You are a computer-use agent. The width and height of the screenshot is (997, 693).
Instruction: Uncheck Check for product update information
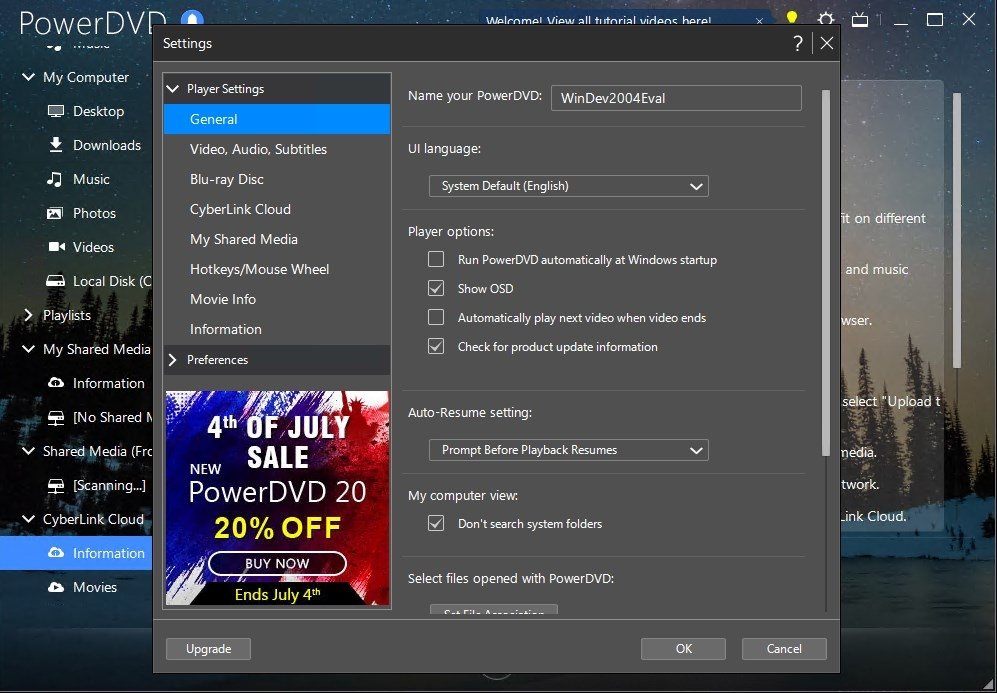[x=436, y=346]
